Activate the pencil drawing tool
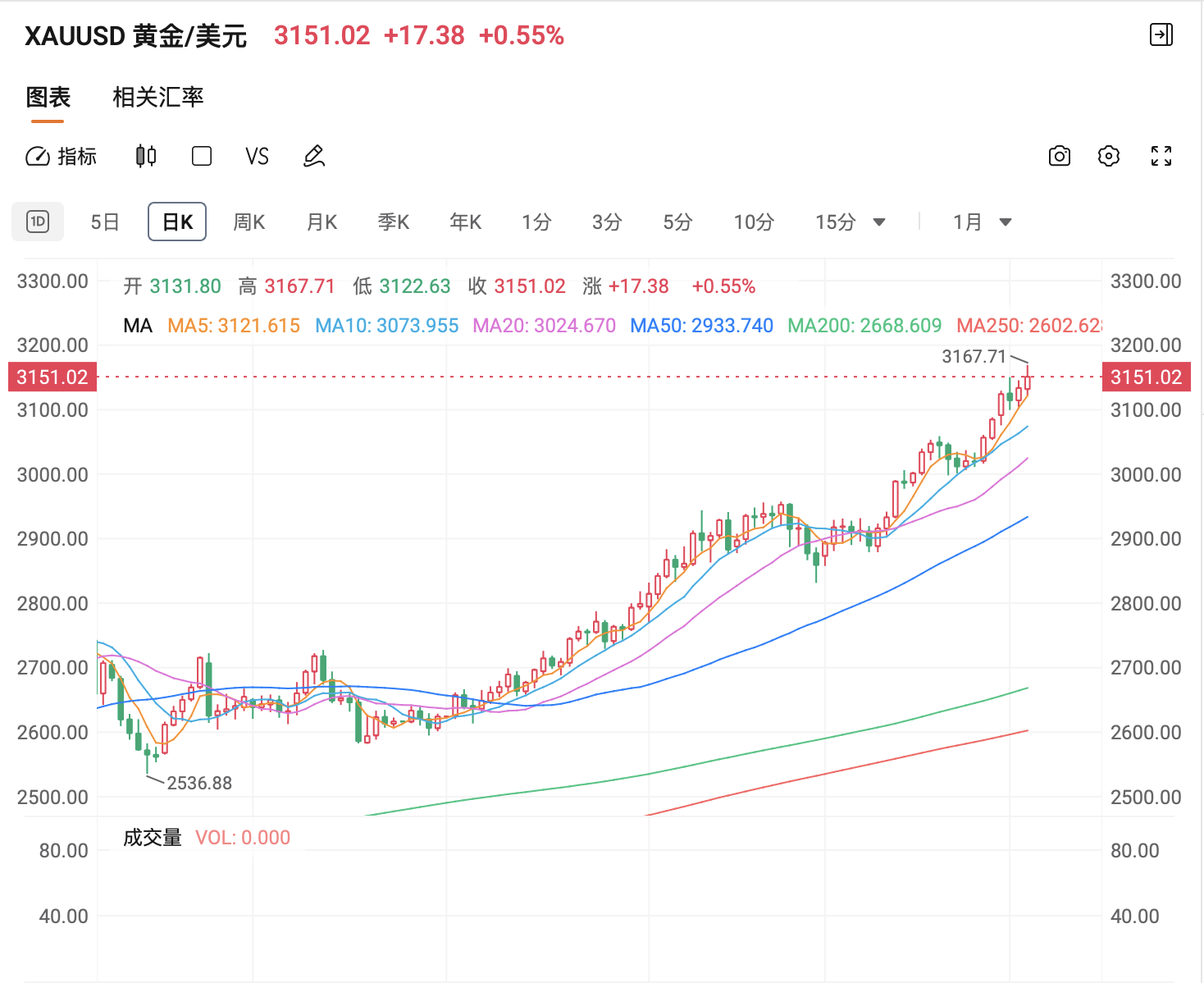Image resolution: width=1204 pixels, height=983 pixels. pyautogui.click(x=314, y=156)
